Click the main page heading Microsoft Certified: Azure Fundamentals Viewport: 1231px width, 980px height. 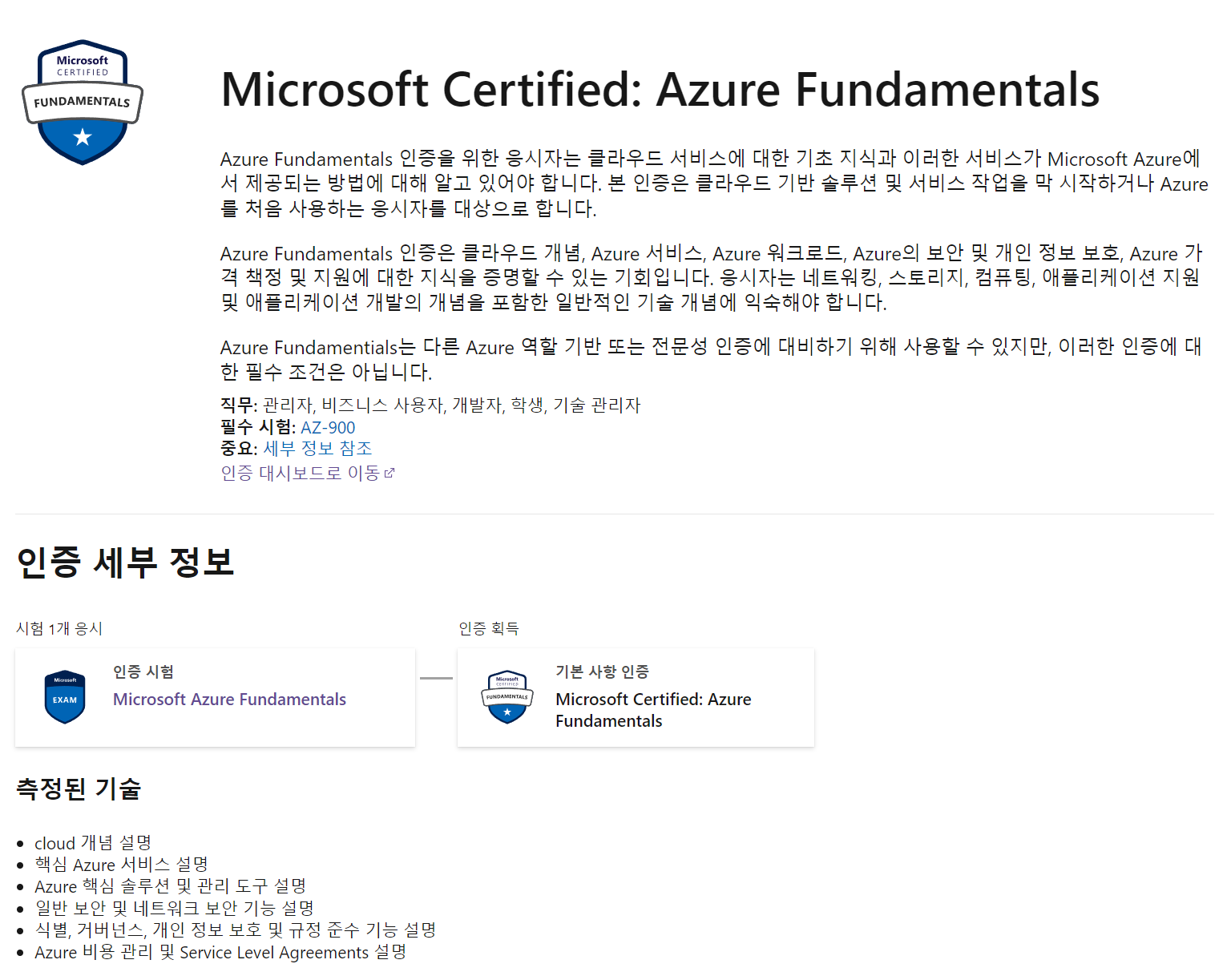(660, 89)
